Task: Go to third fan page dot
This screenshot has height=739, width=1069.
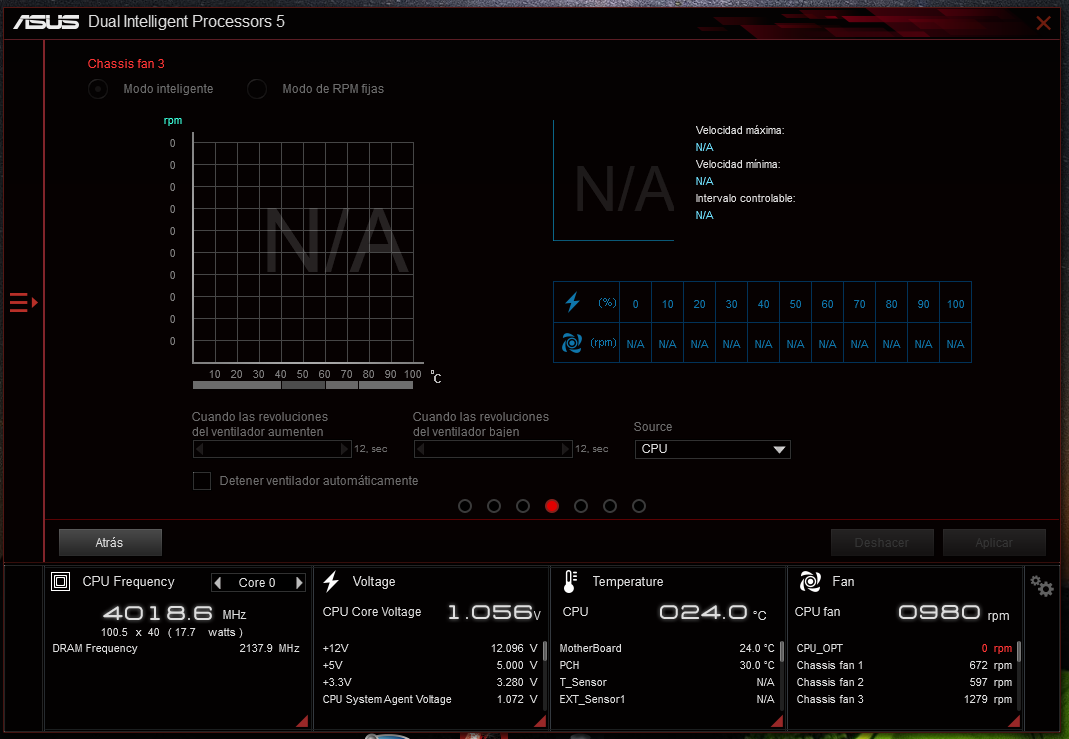Action: pyautogui.click(x=523, y=506)
